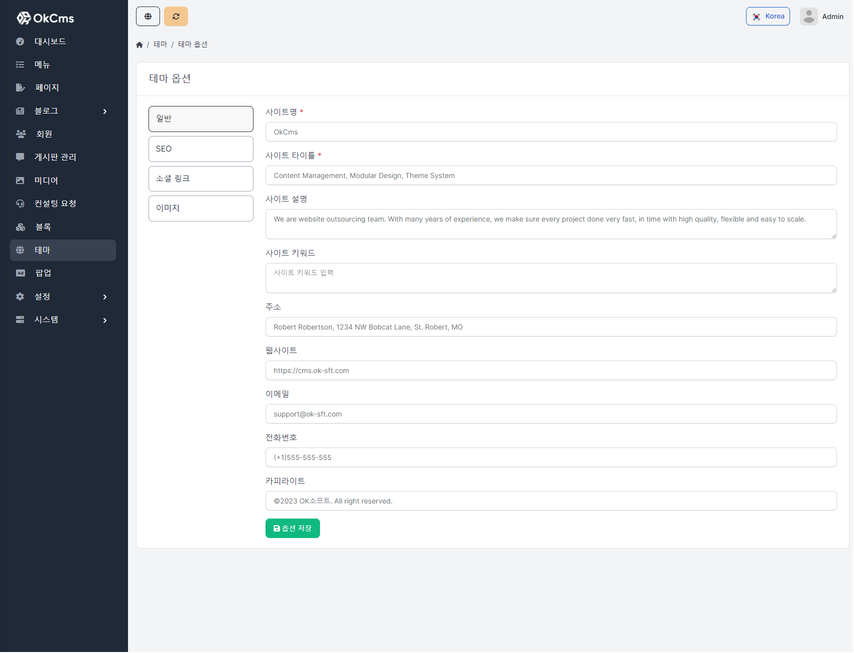
Task: Open the Korea language dropdown
Action: tap(767, 16)
